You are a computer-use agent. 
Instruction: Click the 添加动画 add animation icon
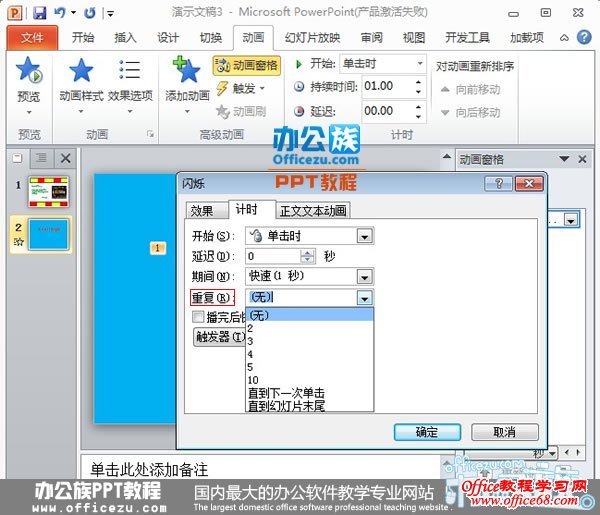(187, 70)
